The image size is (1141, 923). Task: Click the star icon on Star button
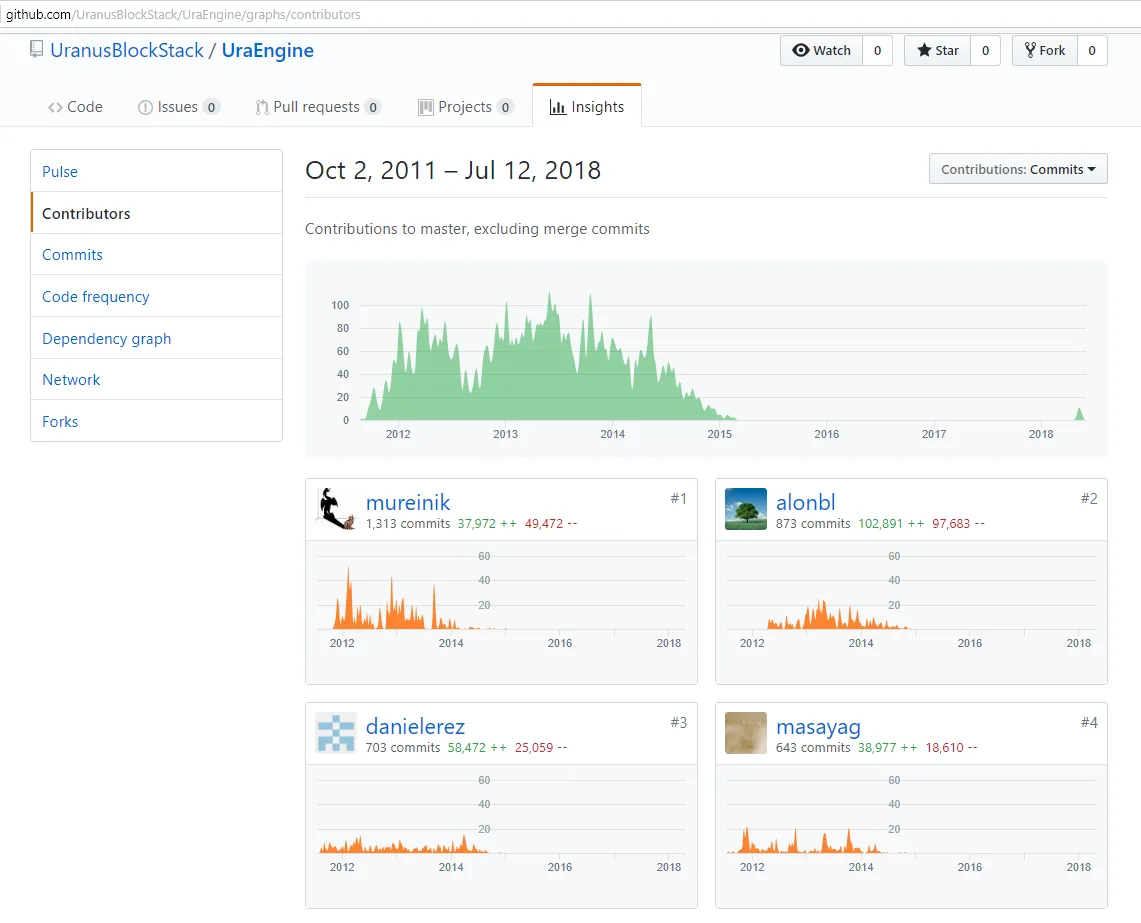tap(924, 50)
